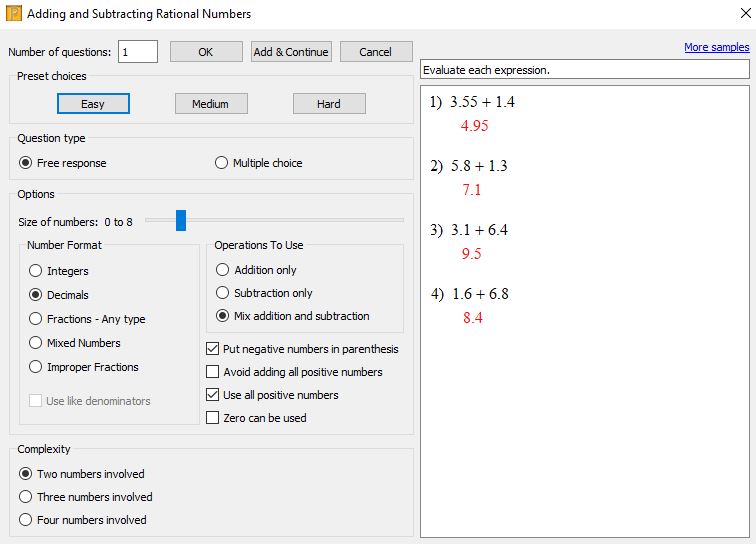The height and width of the screenshot is (544, 756).
Task: Click the Number of questions field
Action: 138,52
